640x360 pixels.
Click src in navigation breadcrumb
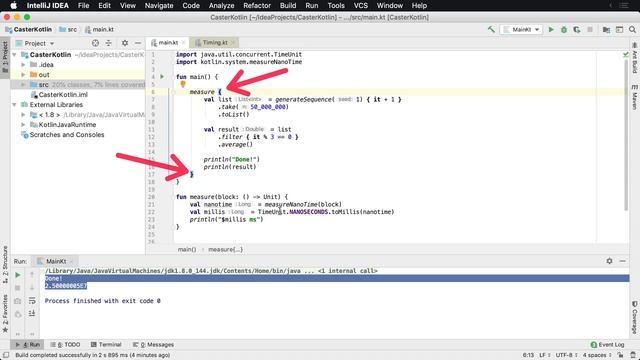(x=68, y=29)
